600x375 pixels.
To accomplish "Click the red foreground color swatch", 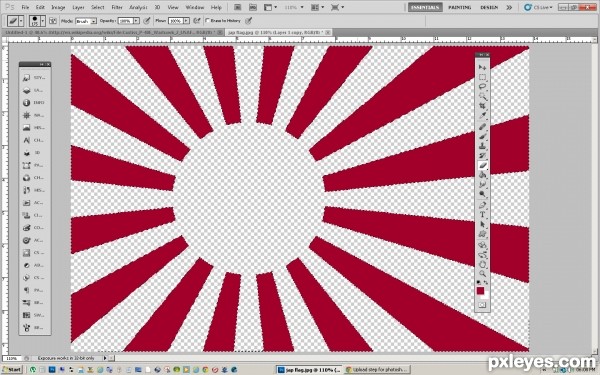I will coord(480,291).
